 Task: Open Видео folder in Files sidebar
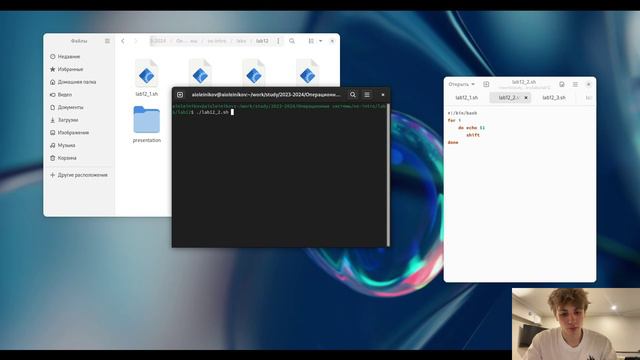pos(61,95)
